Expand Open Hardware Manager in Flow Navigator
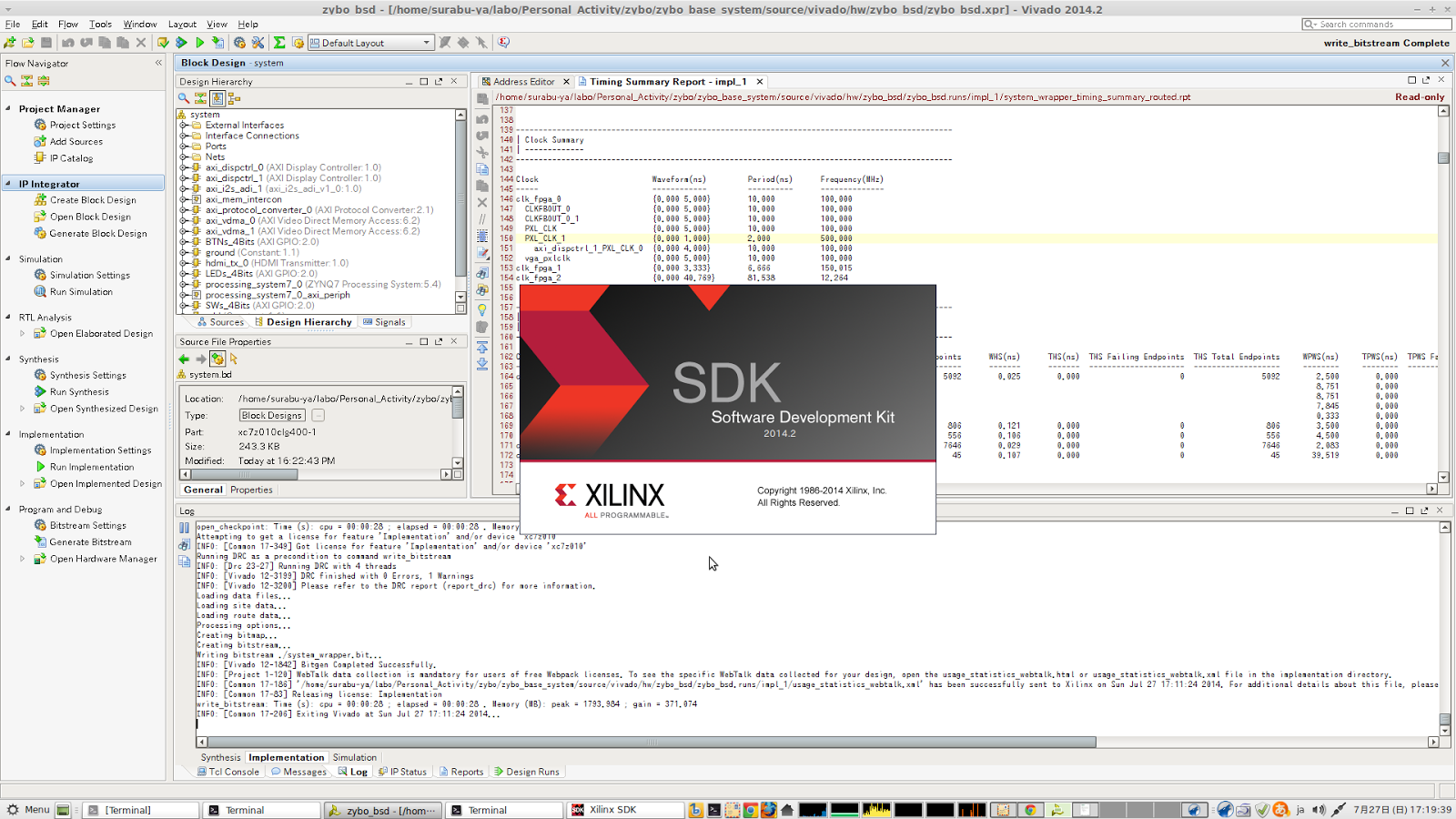The width and height of the screenshot is (1456, 819). [x=23, y=559]
